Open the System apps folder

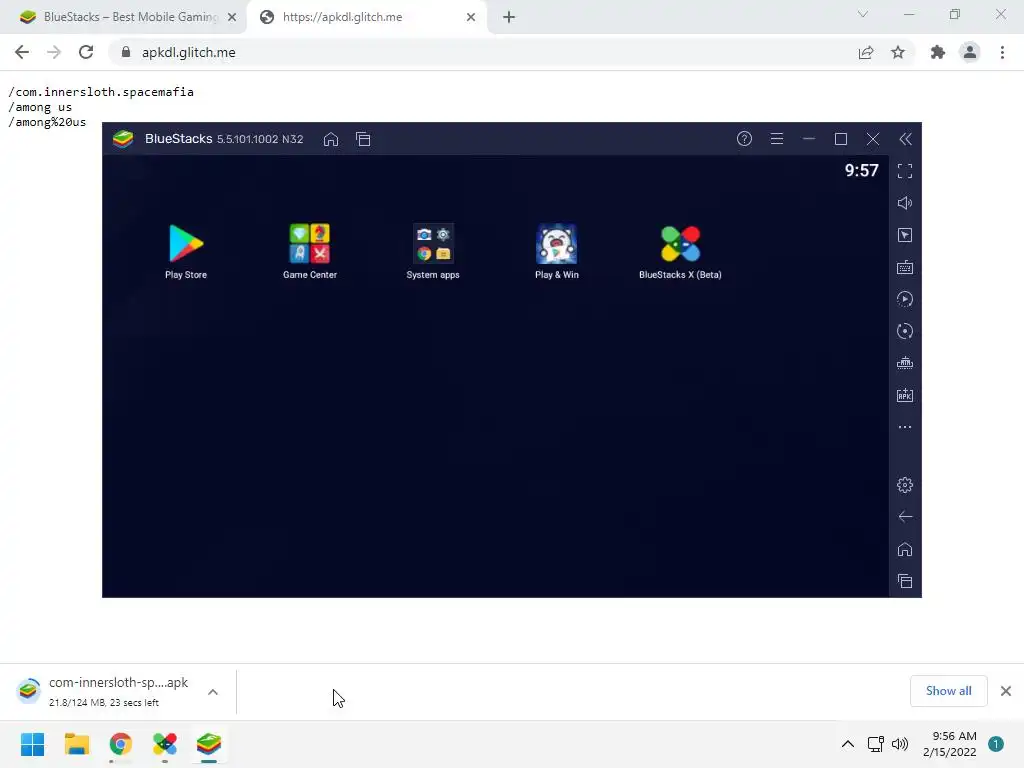click(x=432, y=251)
